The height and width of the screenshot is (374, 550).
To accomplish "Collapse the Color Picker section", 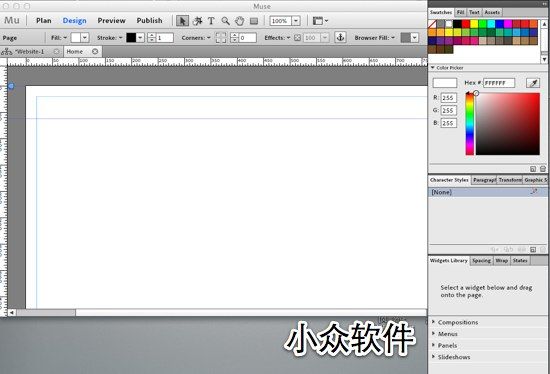I will [432, 67].
